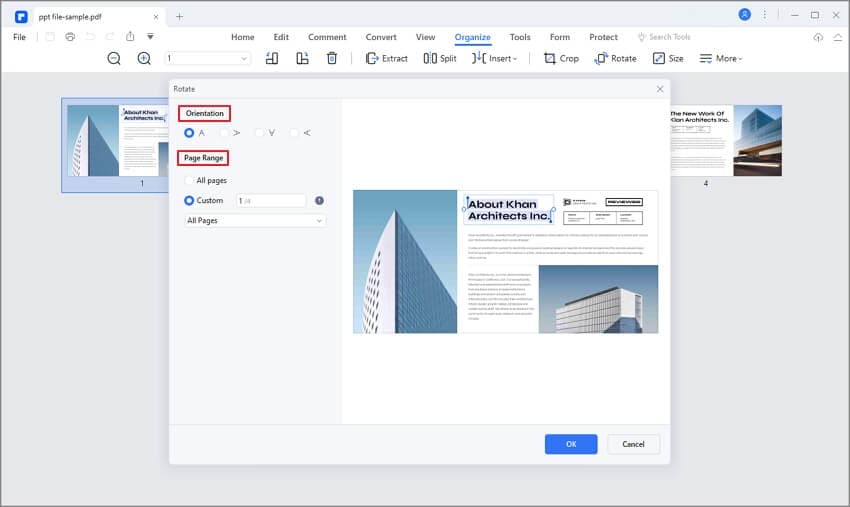Screen dimensions: 850x507
Task: Open the three-dot options menu in title bar
Action: (764, 15)
